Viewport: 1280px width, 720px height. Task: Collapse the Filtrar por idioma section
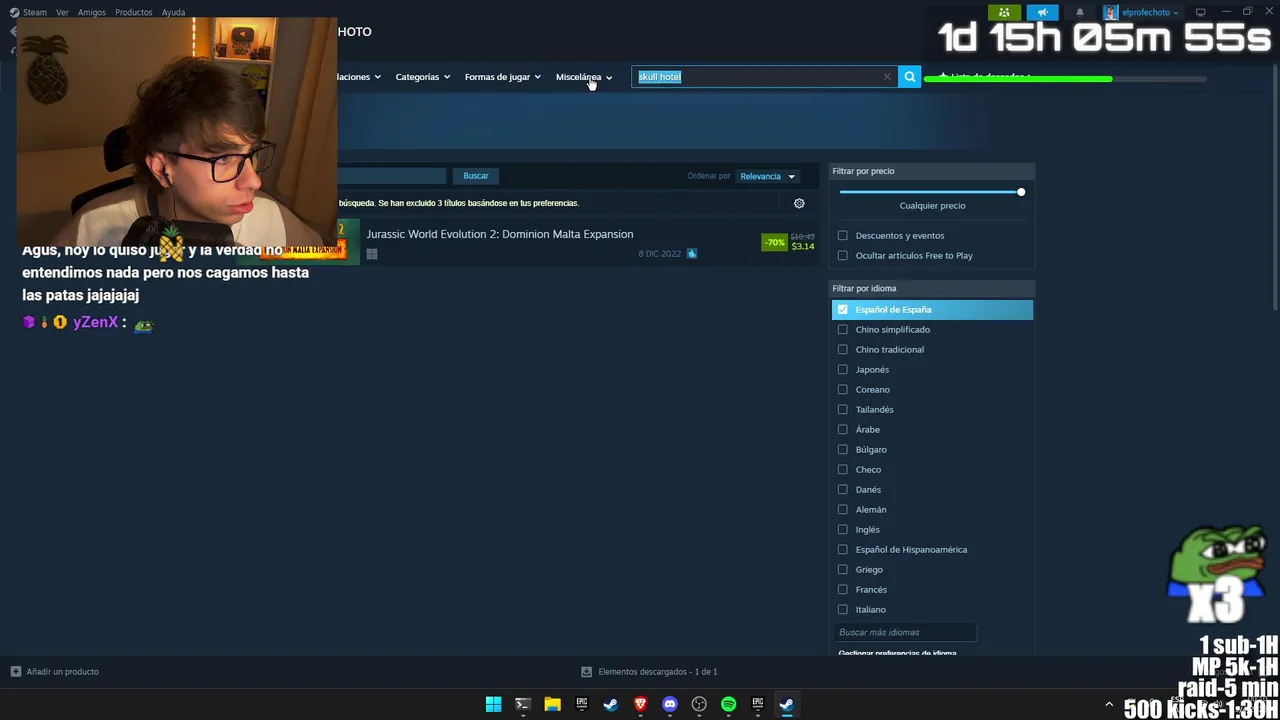[932, 288]
